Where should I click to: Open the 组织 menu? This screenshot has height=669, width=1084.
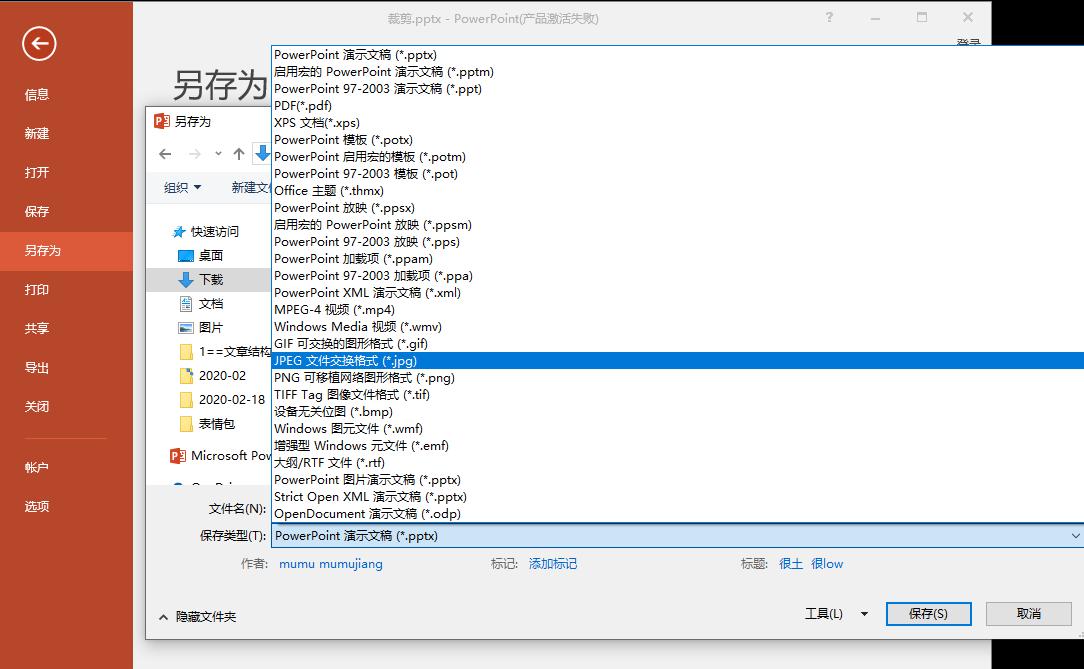click(x=183, y=187)
